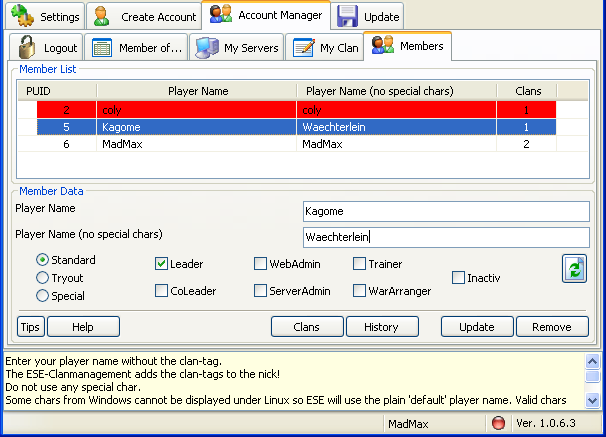
Task: Click the Waechterlein cell in the member list
Action: click(397, 127)
